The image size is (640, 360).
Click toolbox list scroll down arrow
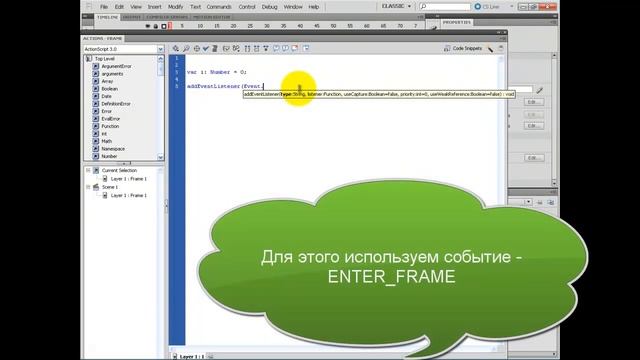click(160, 157)
